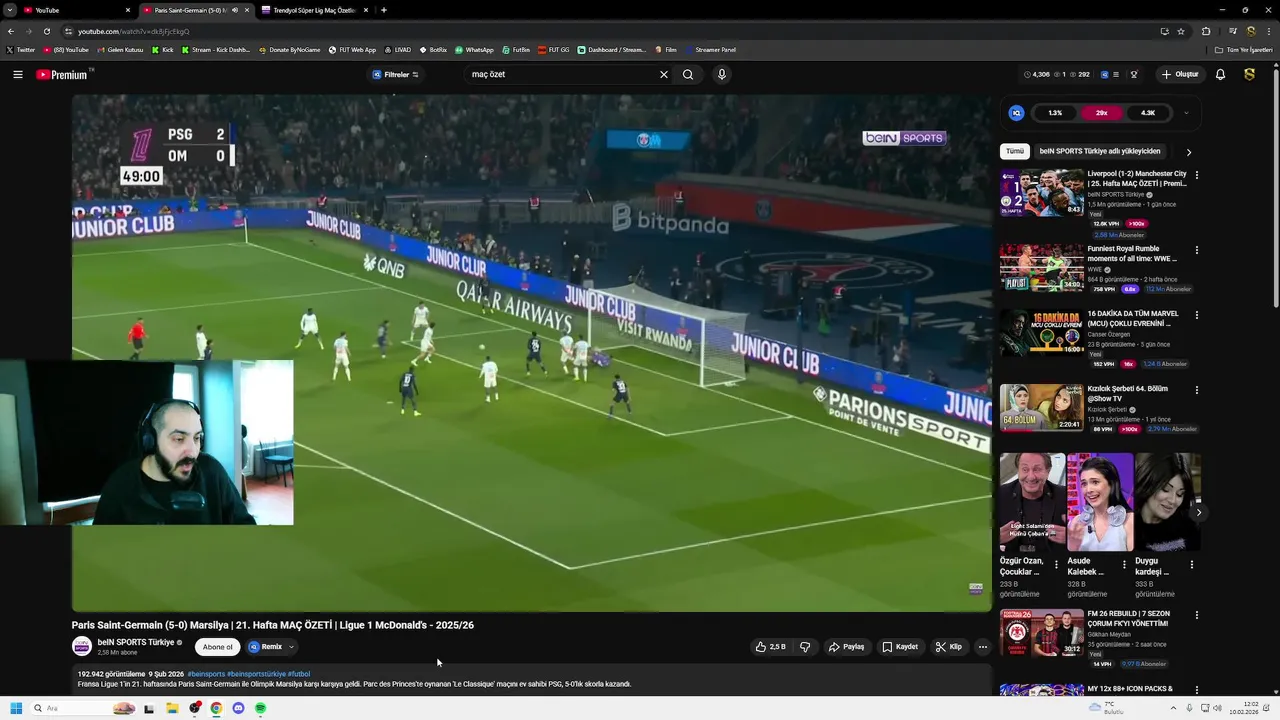Click the beIN SPORTS Türkiye channel avatar
The width and height of the screenshot is (1280, 720).
pos(82,647)
